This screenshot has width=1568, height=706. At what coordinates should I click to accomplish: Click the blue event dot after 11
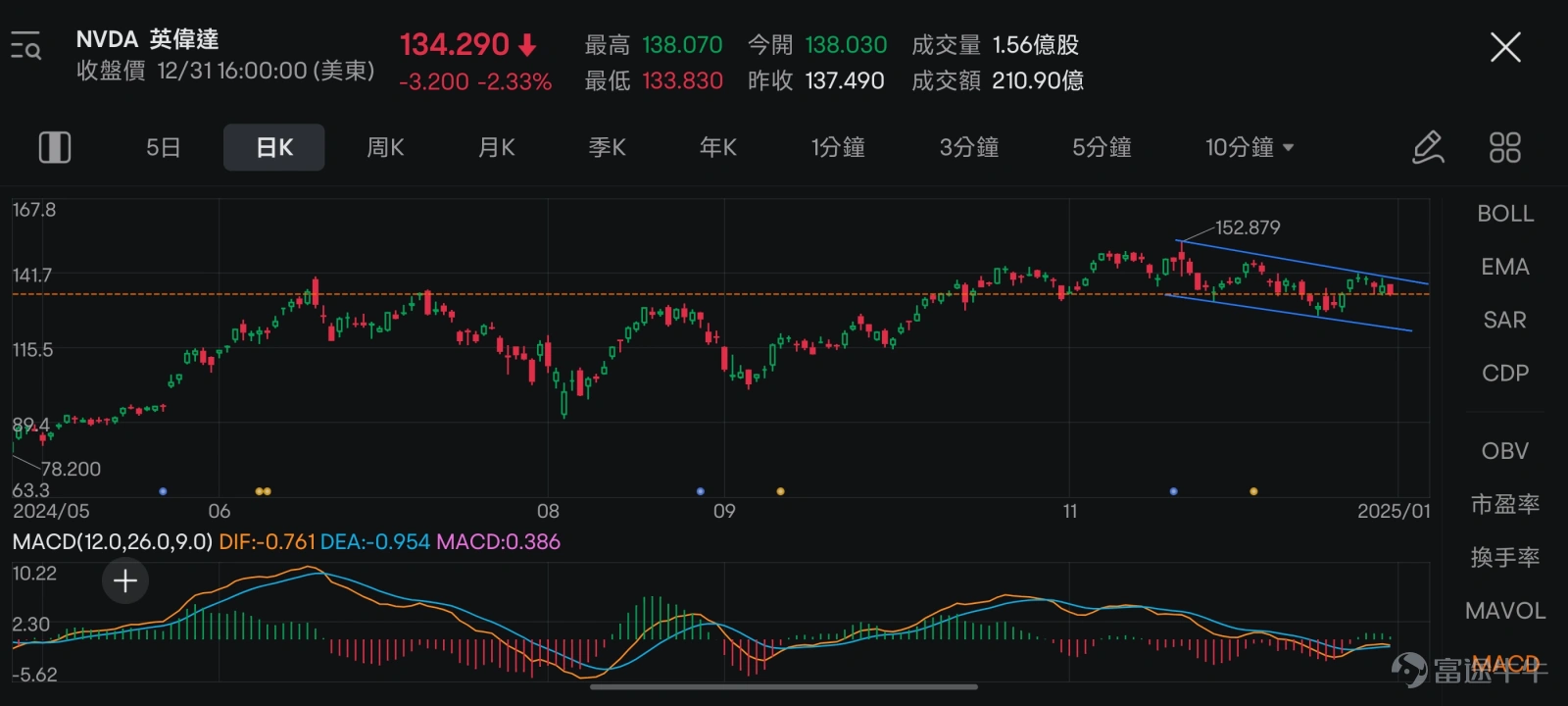coord(1174,491)
